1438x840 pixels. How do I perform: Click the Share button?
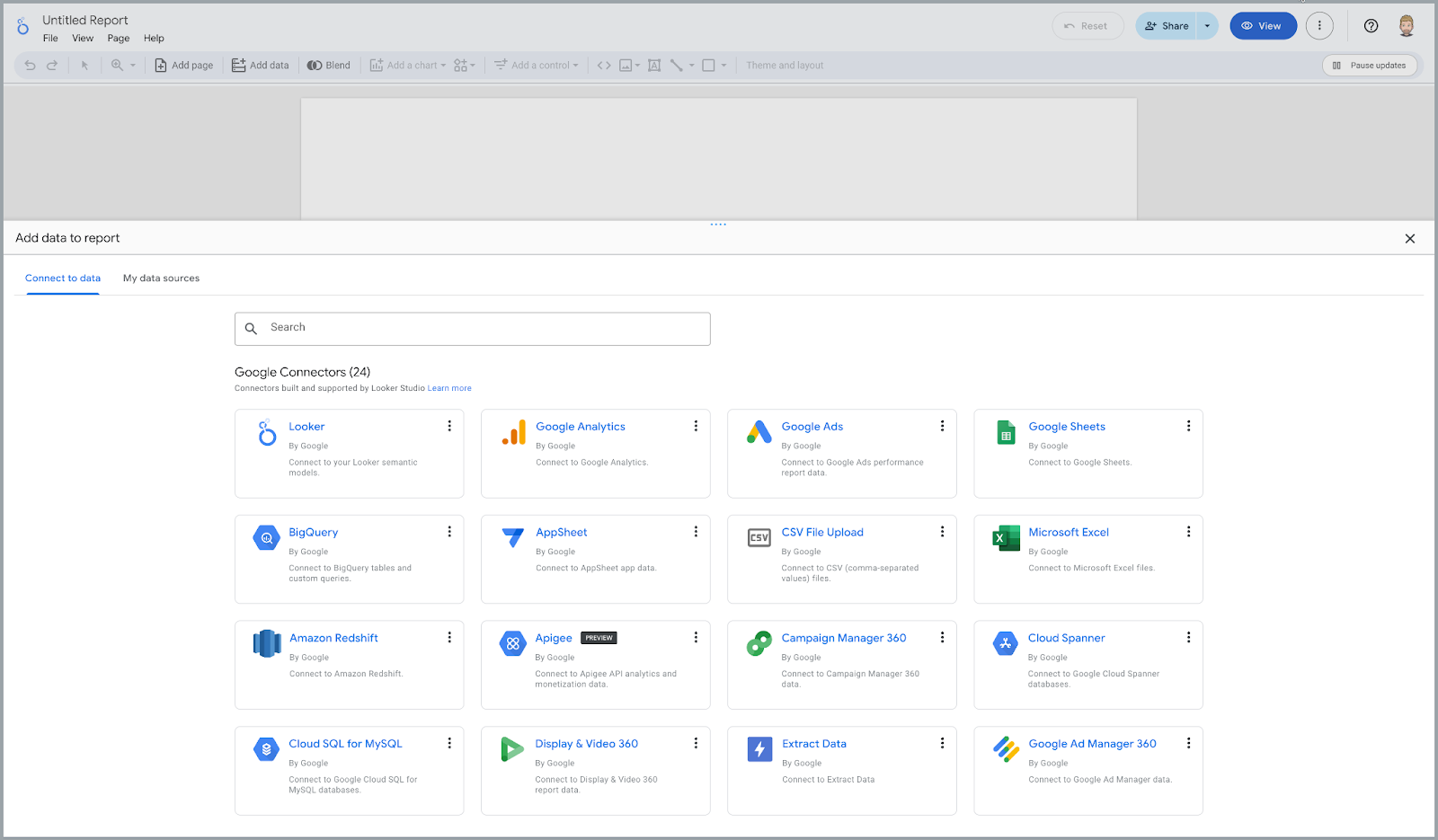pyautogui.click(x=1167, y=26)
